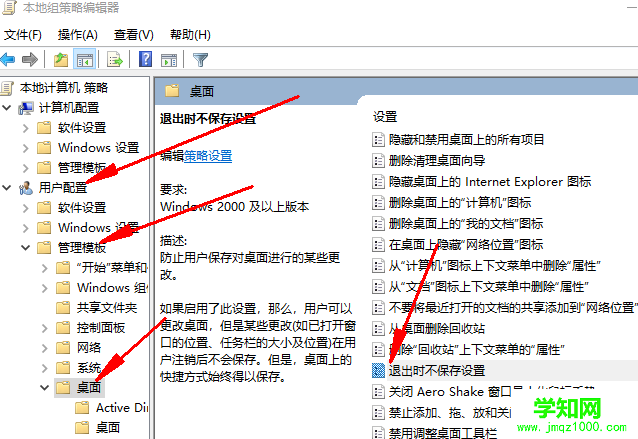
Task: Select 从"计算机"图标上下文菜单中删除"属性" policy
Action: (495, 266)
